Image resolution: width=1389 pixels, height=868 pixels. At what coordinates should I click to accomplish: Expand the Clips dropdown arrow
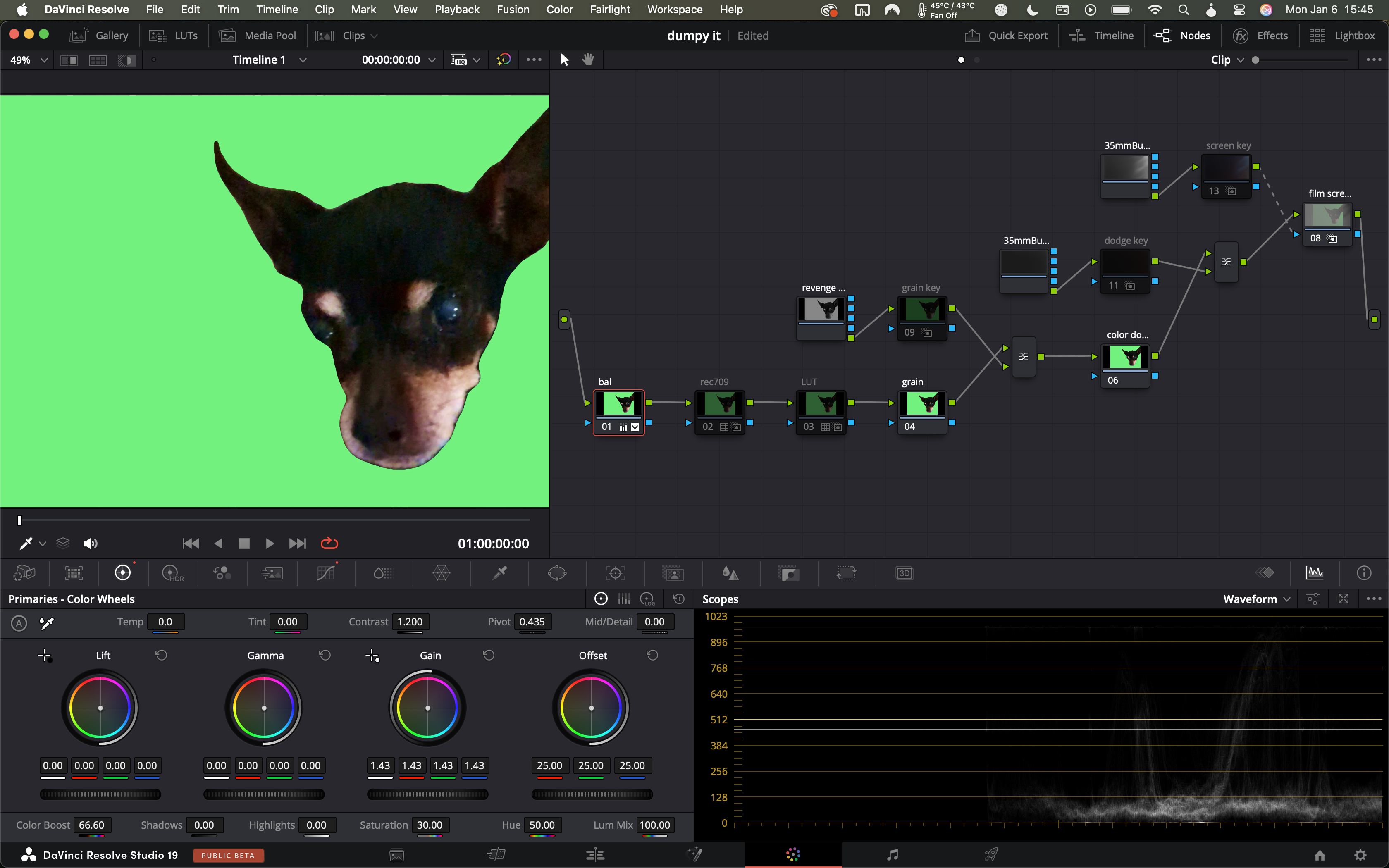pos(374,36)
